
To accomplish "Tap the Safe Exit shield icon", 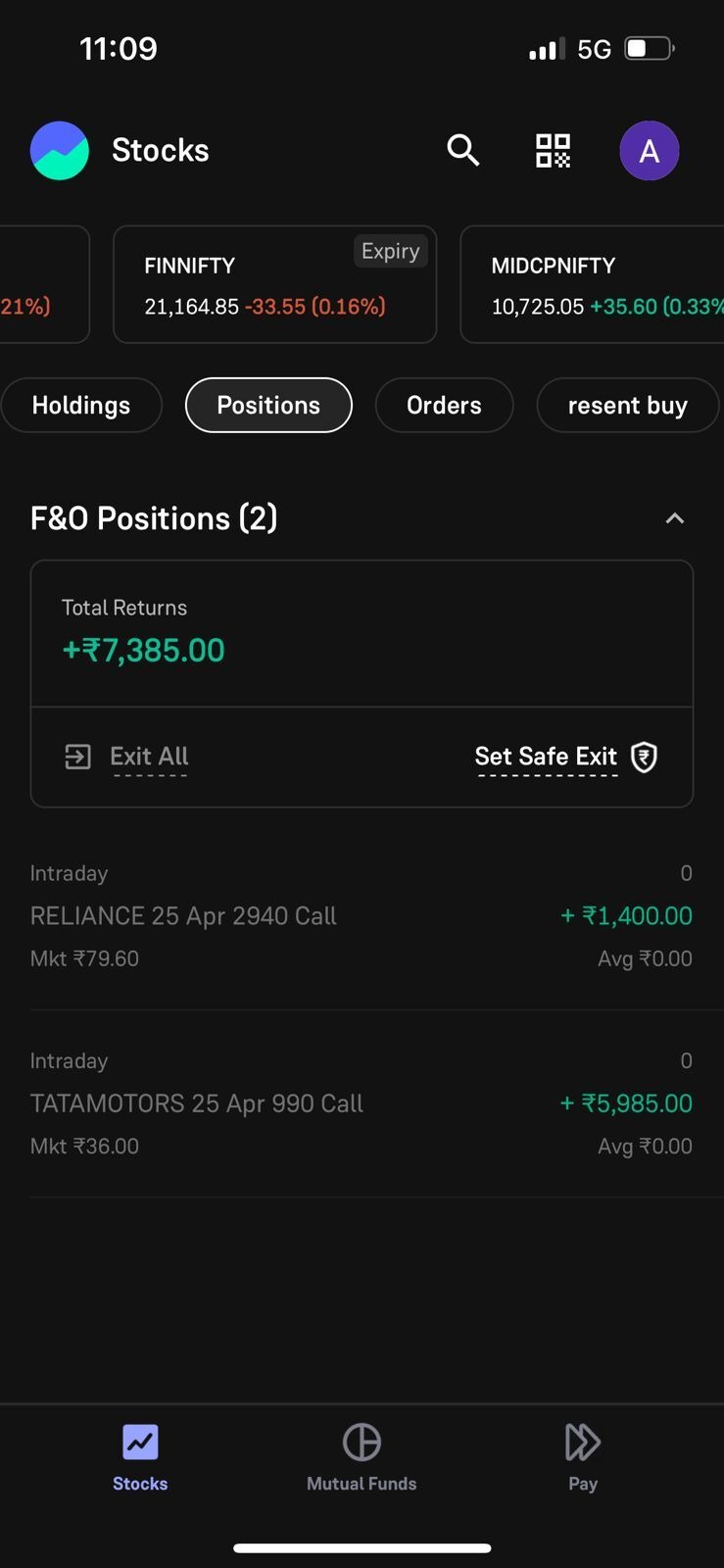I will point(645,757).
